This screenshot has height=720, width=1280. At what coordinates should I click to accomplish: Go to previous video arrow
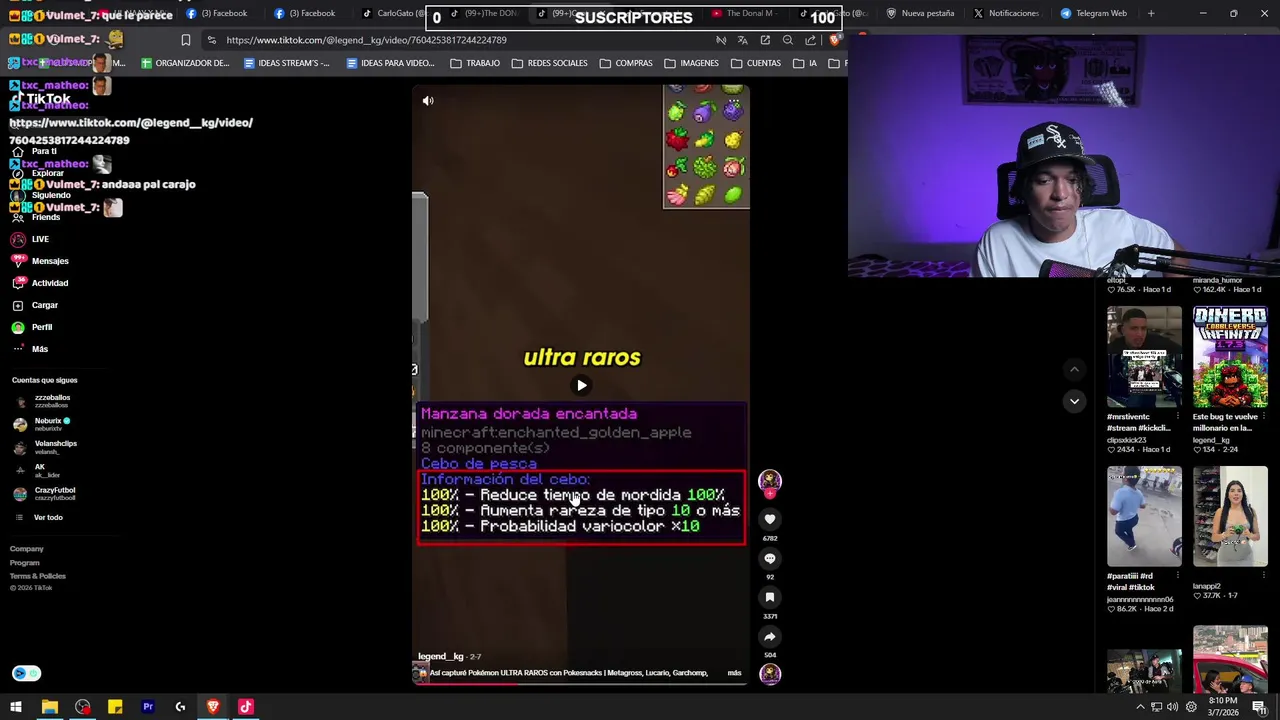[1074, 369]
